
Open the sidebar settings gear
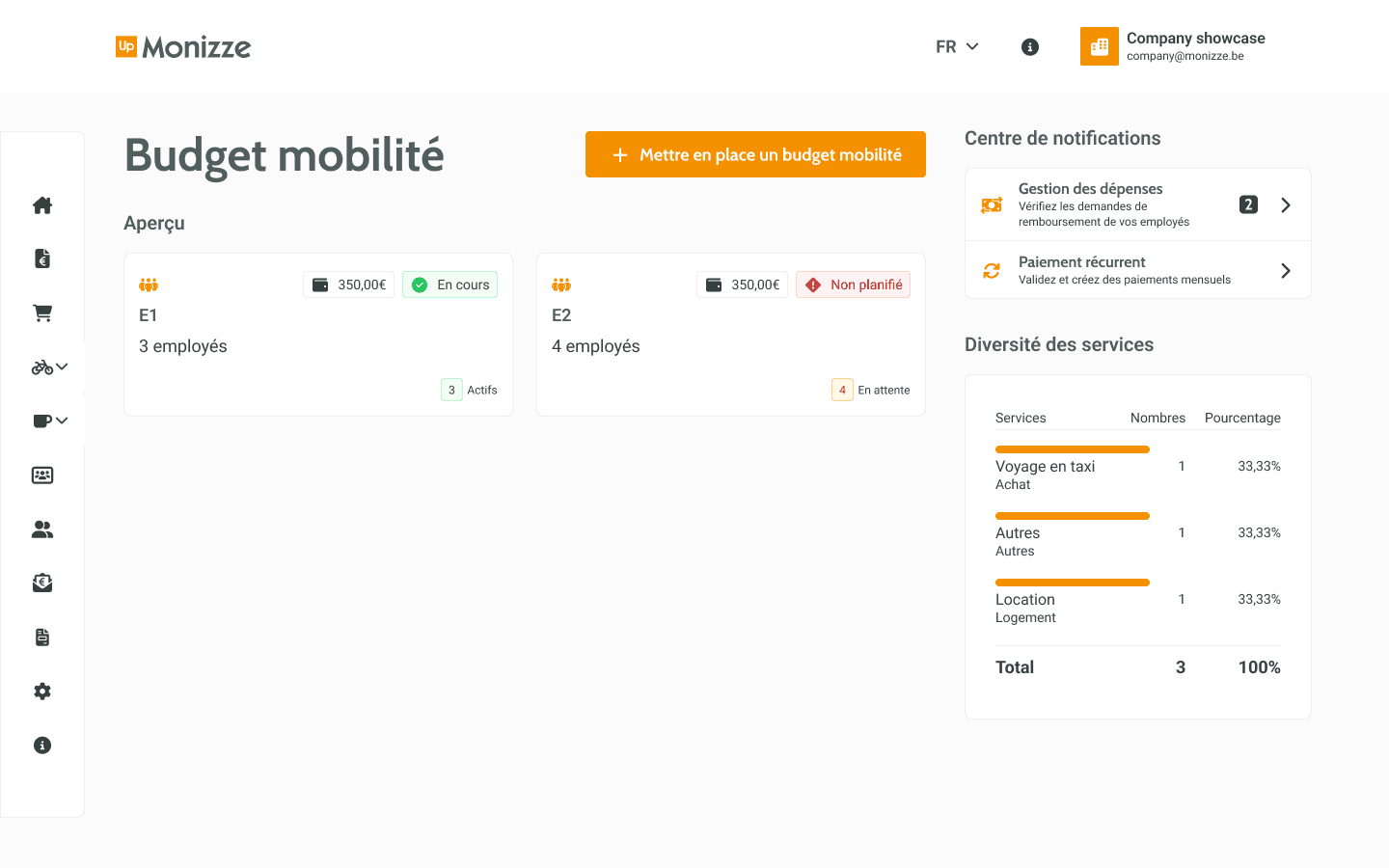(x=41, y=691)
